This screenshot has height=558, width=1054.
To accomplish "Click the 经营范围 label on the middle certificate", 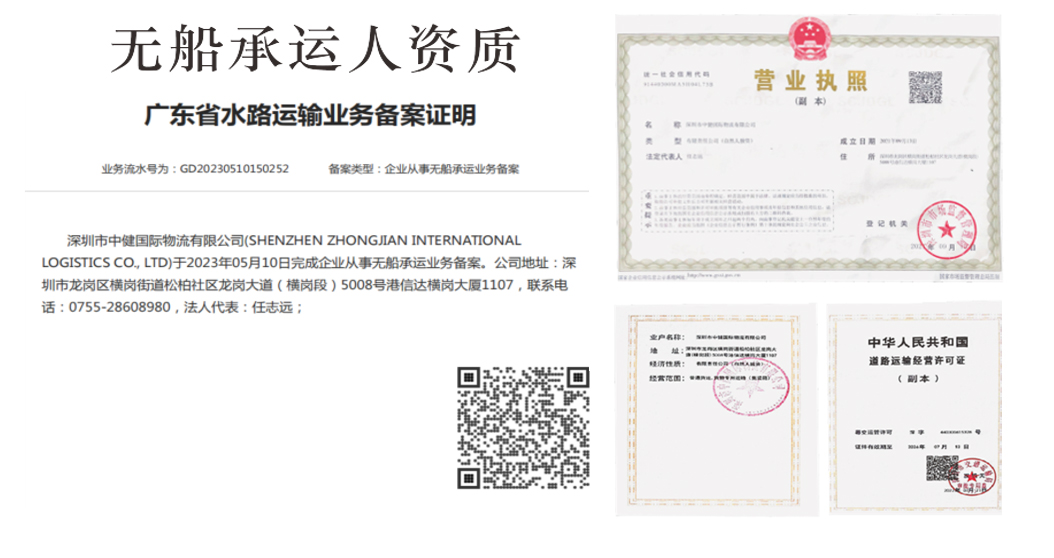I will 667,378.
